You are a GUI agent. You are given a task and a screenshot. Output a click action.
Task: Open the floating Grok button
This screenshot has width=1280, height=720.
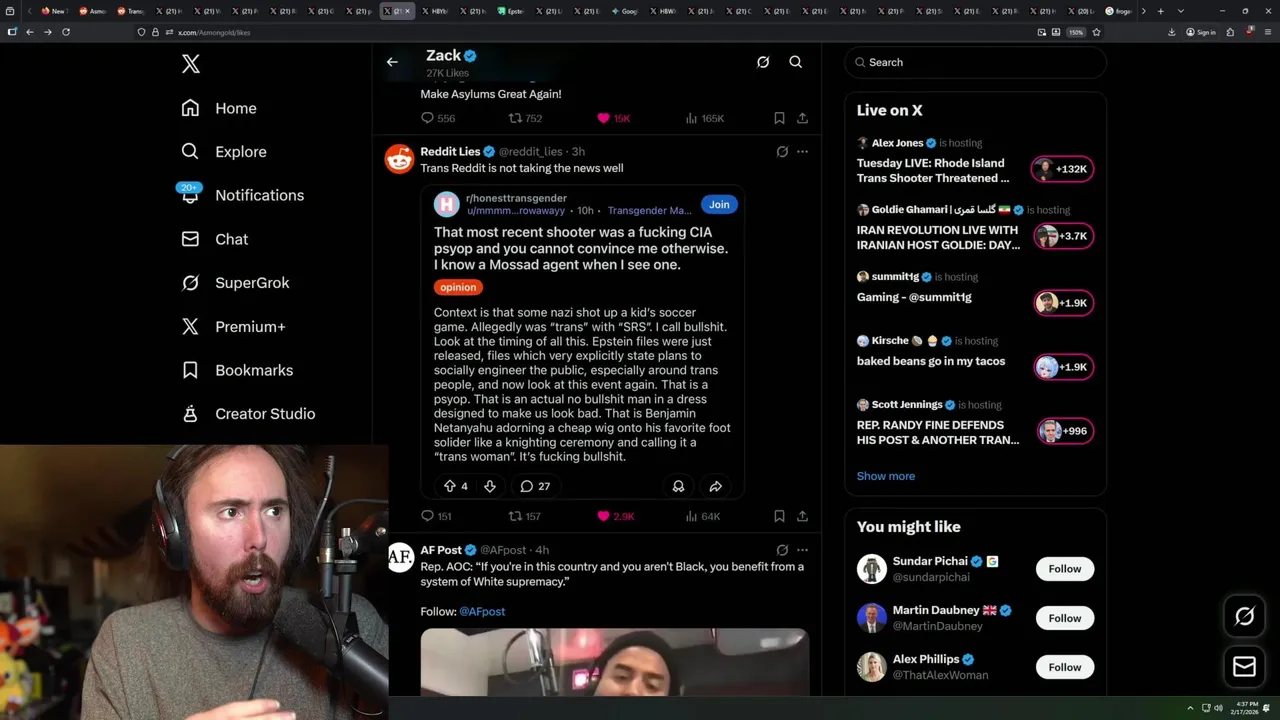coord(1244,617)
